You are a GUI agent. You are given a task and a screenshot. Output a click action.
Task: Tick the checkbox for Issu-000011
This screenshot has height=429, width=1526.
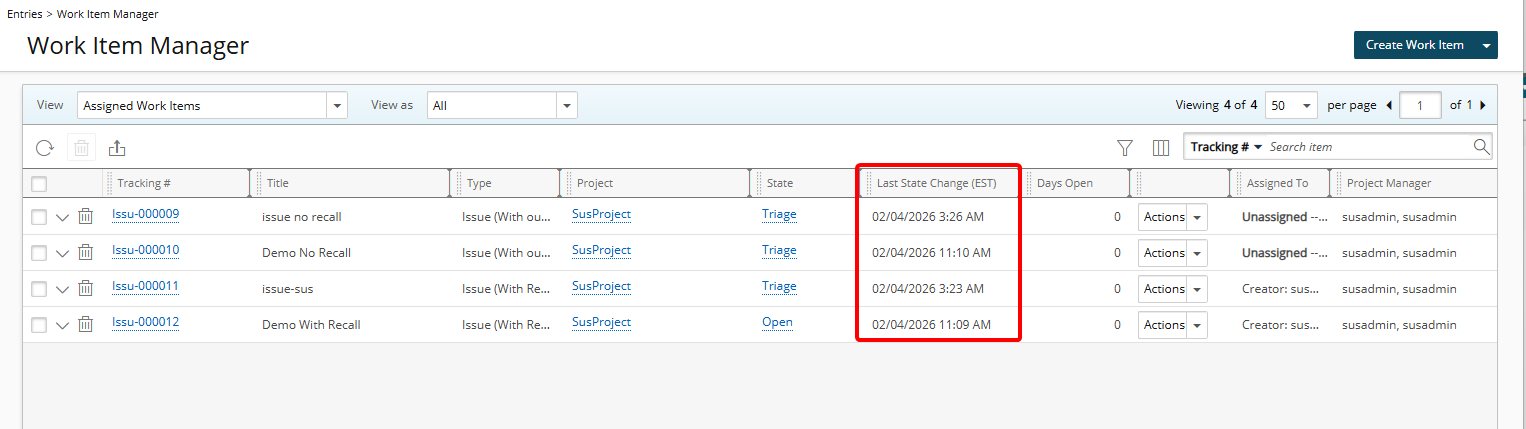tap(39, 289)
